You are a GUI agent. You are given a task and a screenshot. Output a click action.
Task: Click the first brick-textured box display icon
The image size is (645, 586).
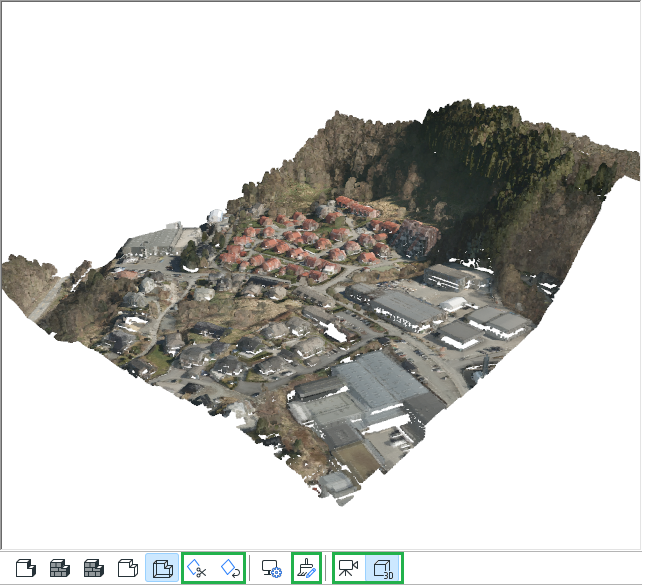(x=60, y=569)
